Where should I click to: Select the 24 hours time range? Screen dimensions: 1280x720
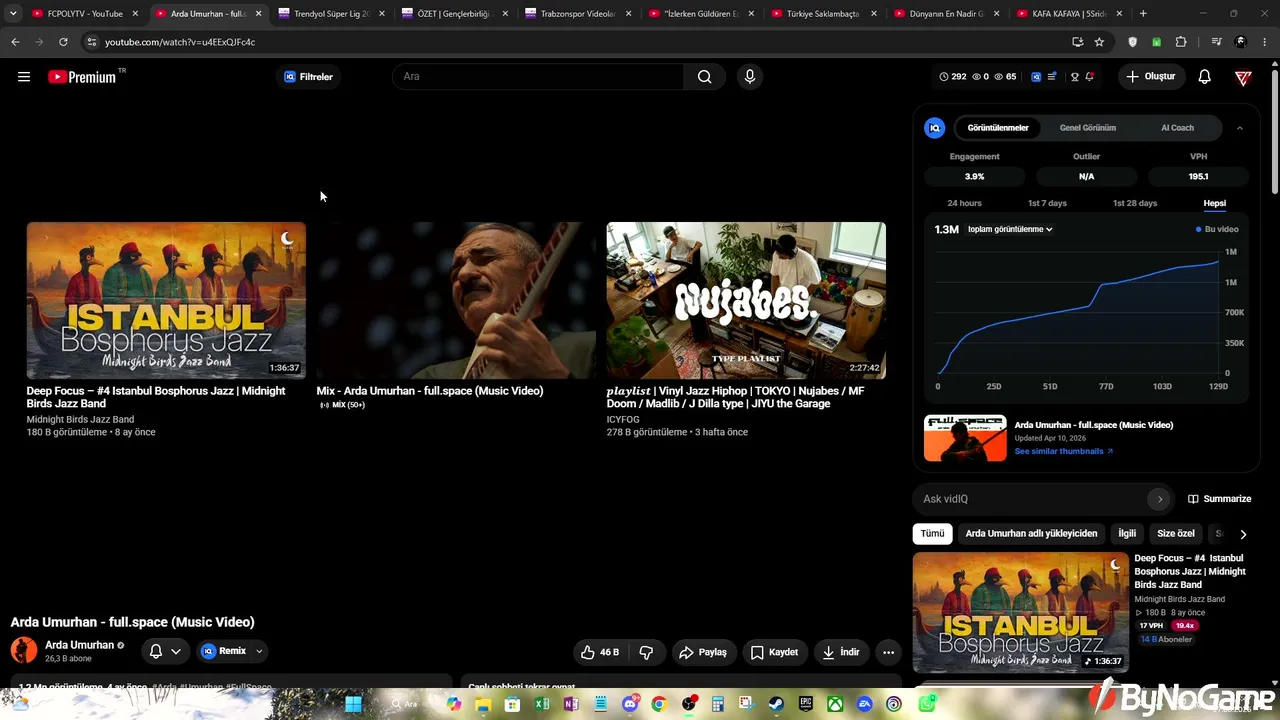964,203
